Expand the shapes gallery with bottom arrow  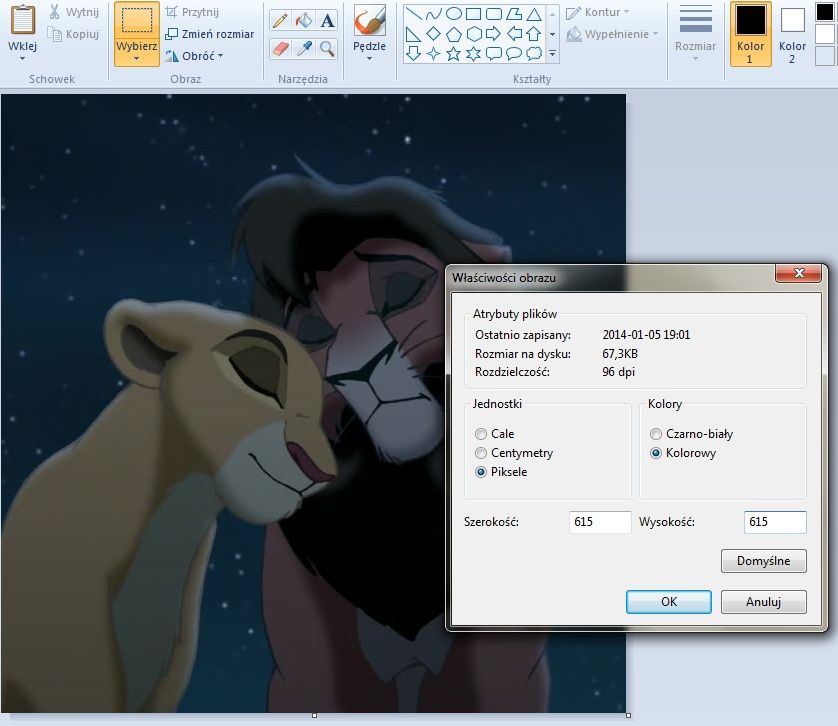point(553,53)
